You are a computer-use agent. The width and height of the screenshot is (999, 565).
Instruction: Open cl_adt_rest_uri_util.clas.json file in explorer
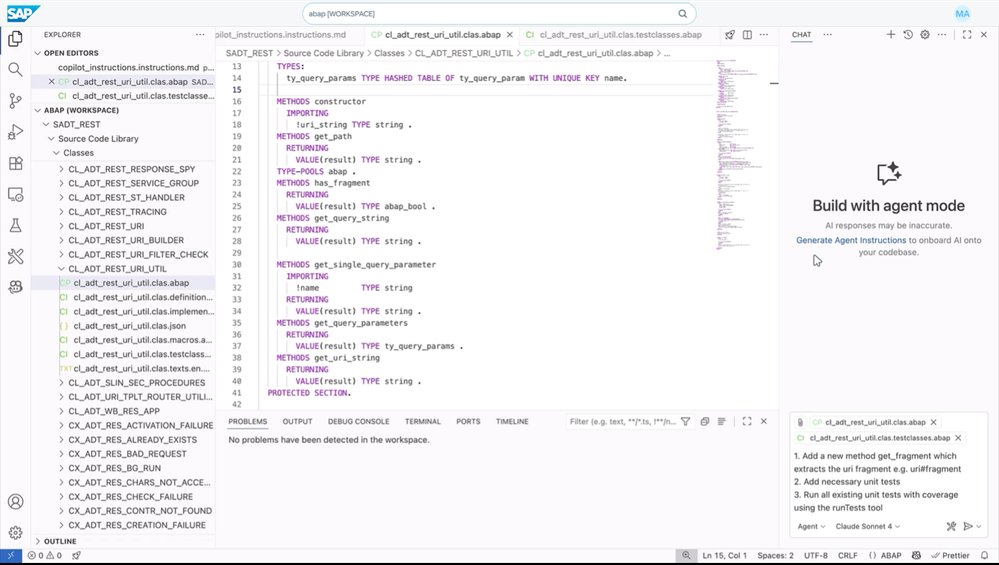click(129, 326)
